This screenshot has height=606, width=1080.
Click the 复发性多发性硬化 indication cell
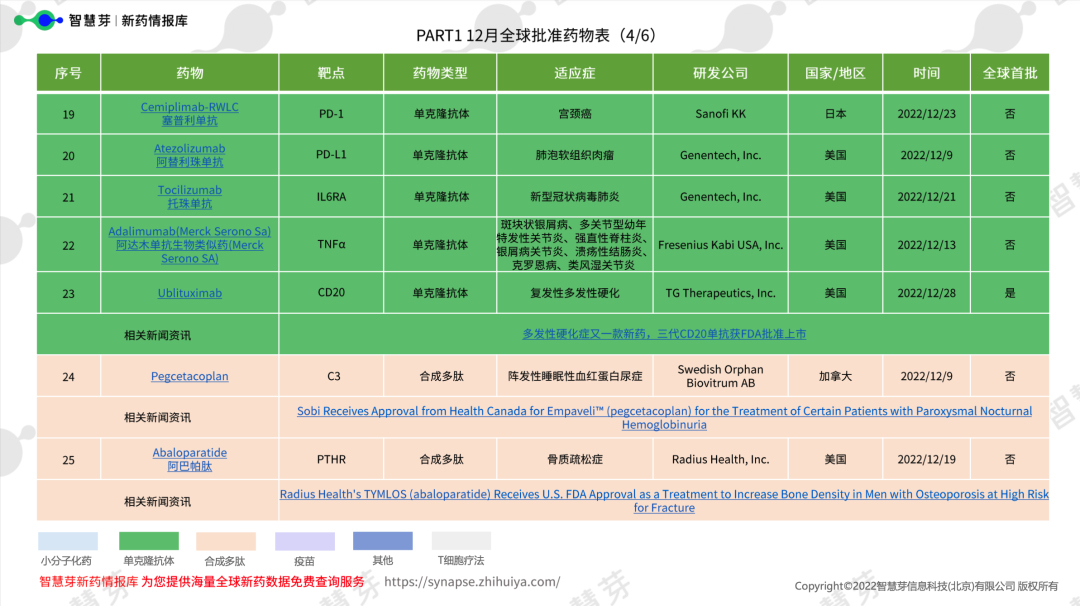[x=574, y=293]
